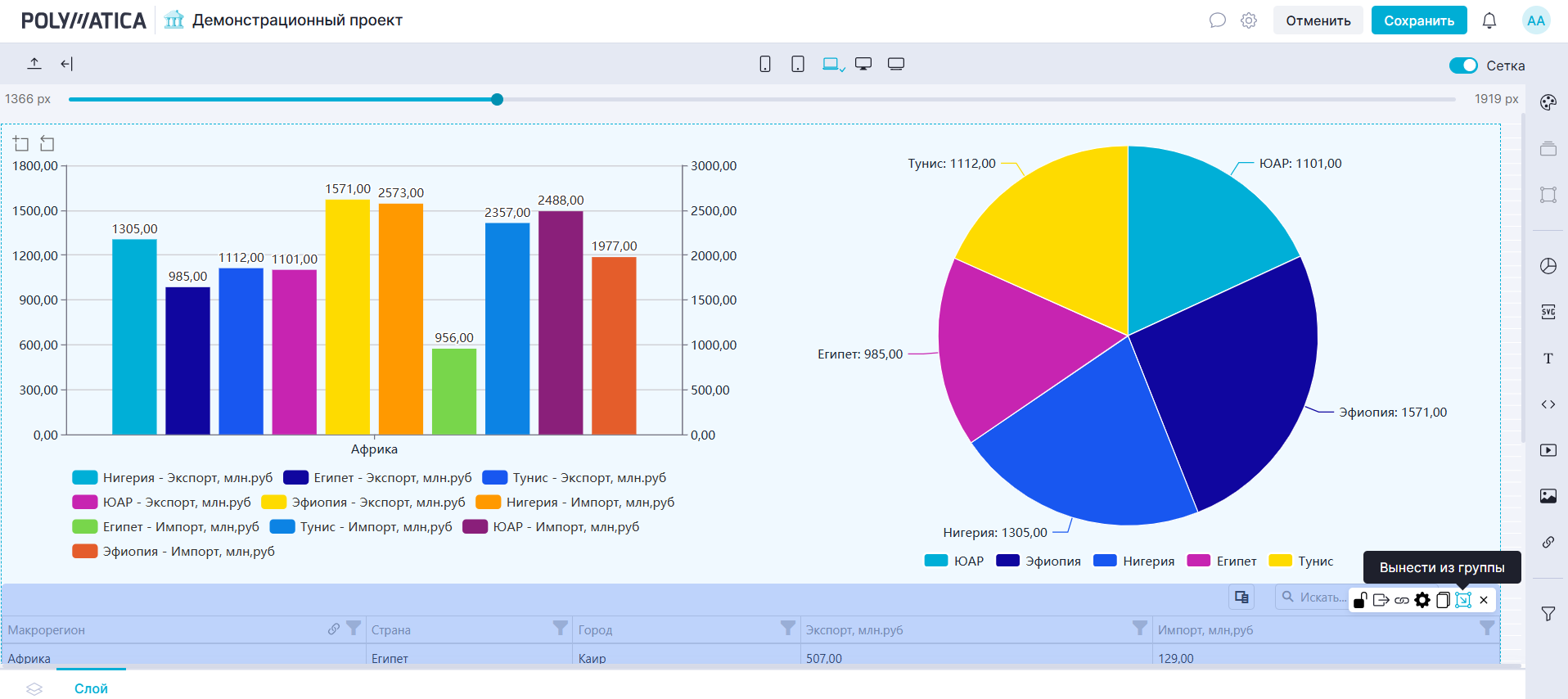The height and width of the screenshot is (699, 1568).
Task: Open widget settings gear in floating toolbar
Action: tap(1422, 600)
